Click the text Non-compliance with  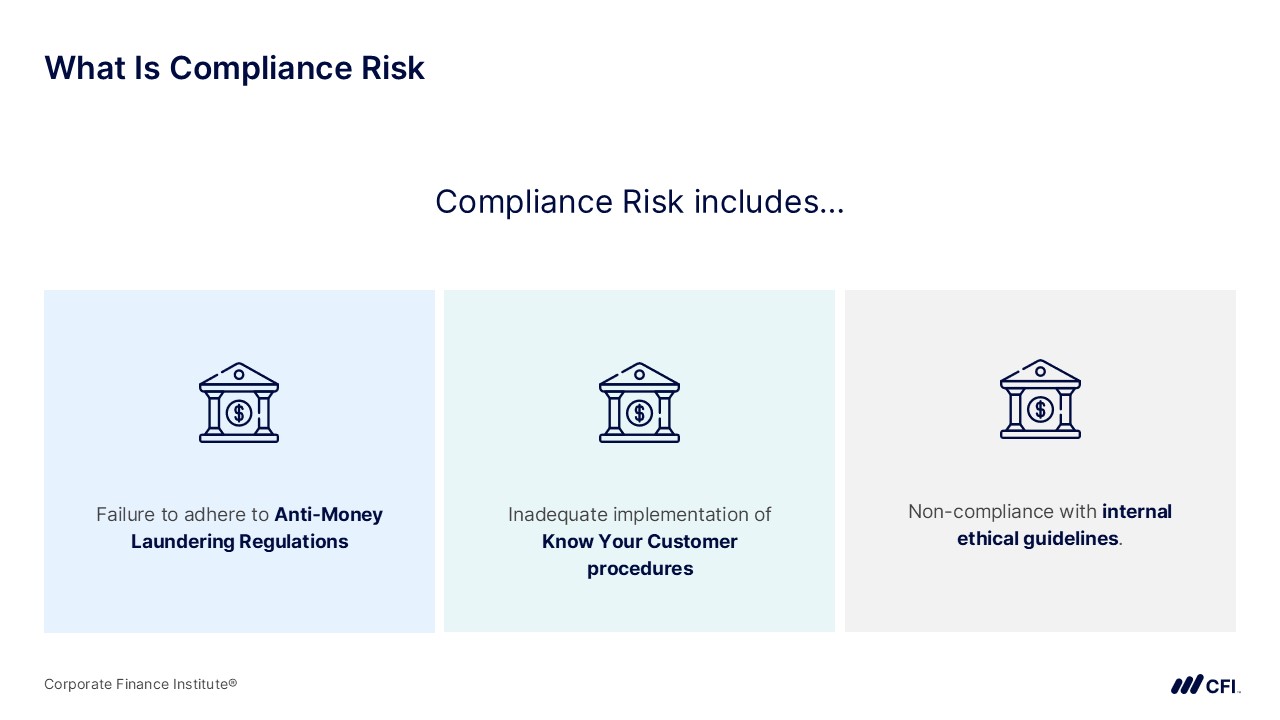pyautogui.click(x=1002, y=512)
